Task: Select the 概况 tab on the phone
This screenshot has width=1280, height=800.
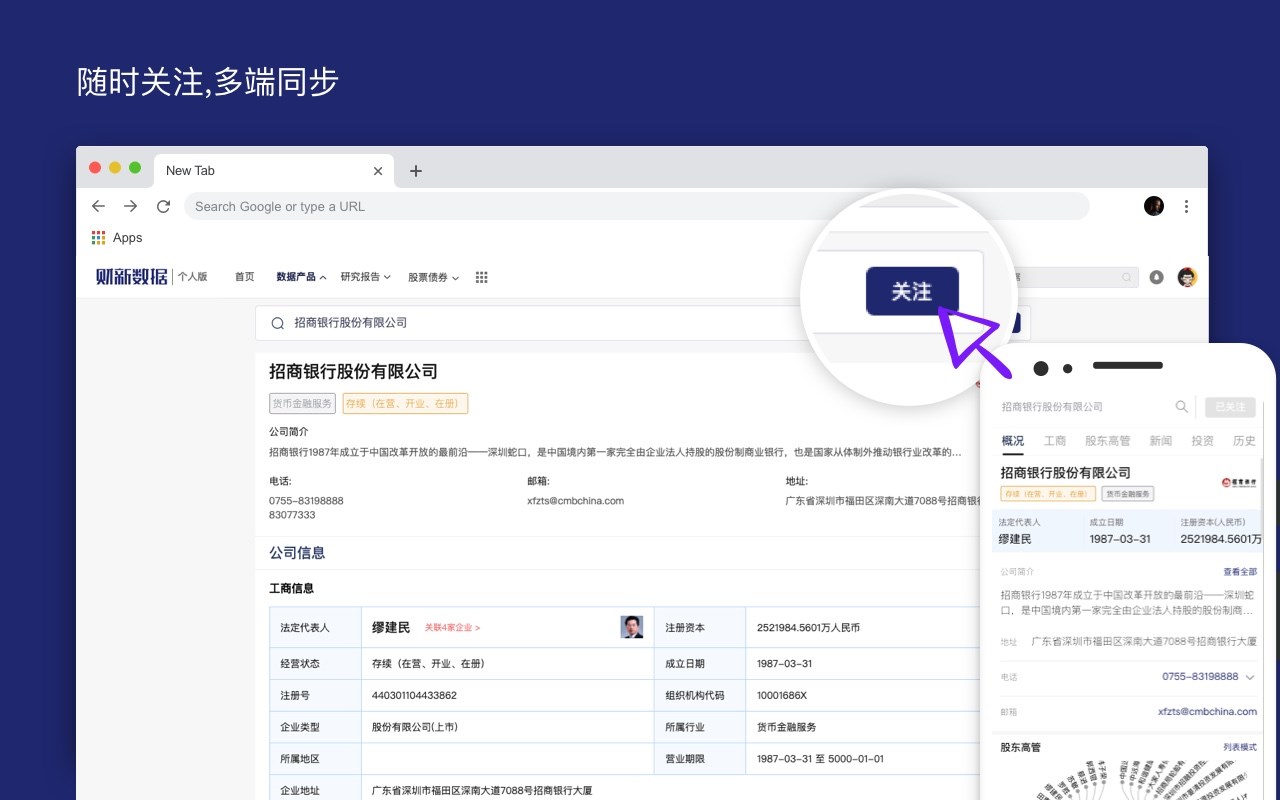Action: tap(1013, 441)
